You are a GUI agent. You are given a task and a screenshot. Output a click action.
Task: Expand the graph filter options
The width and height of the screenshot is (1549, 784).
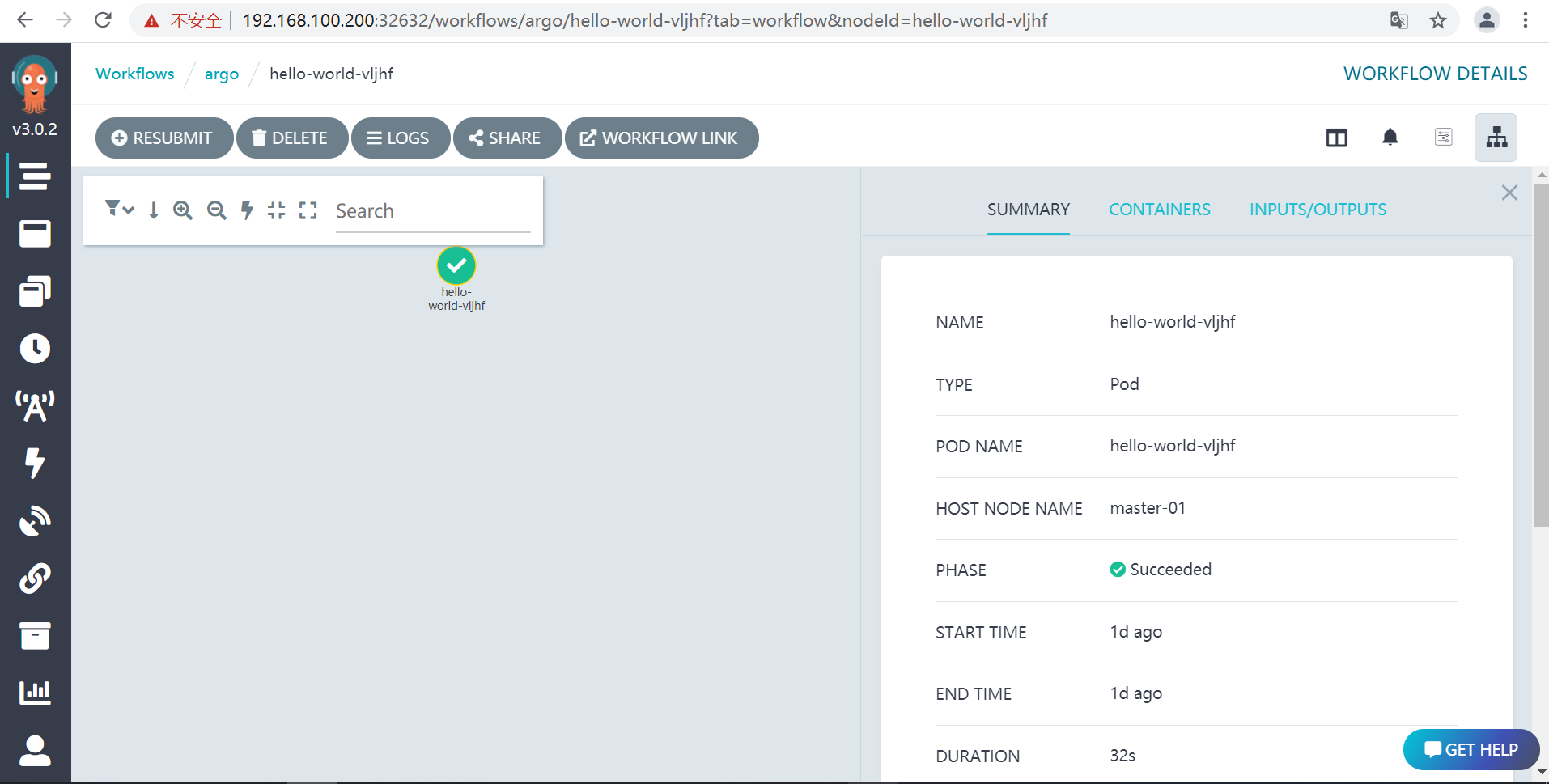coord(119,210)
